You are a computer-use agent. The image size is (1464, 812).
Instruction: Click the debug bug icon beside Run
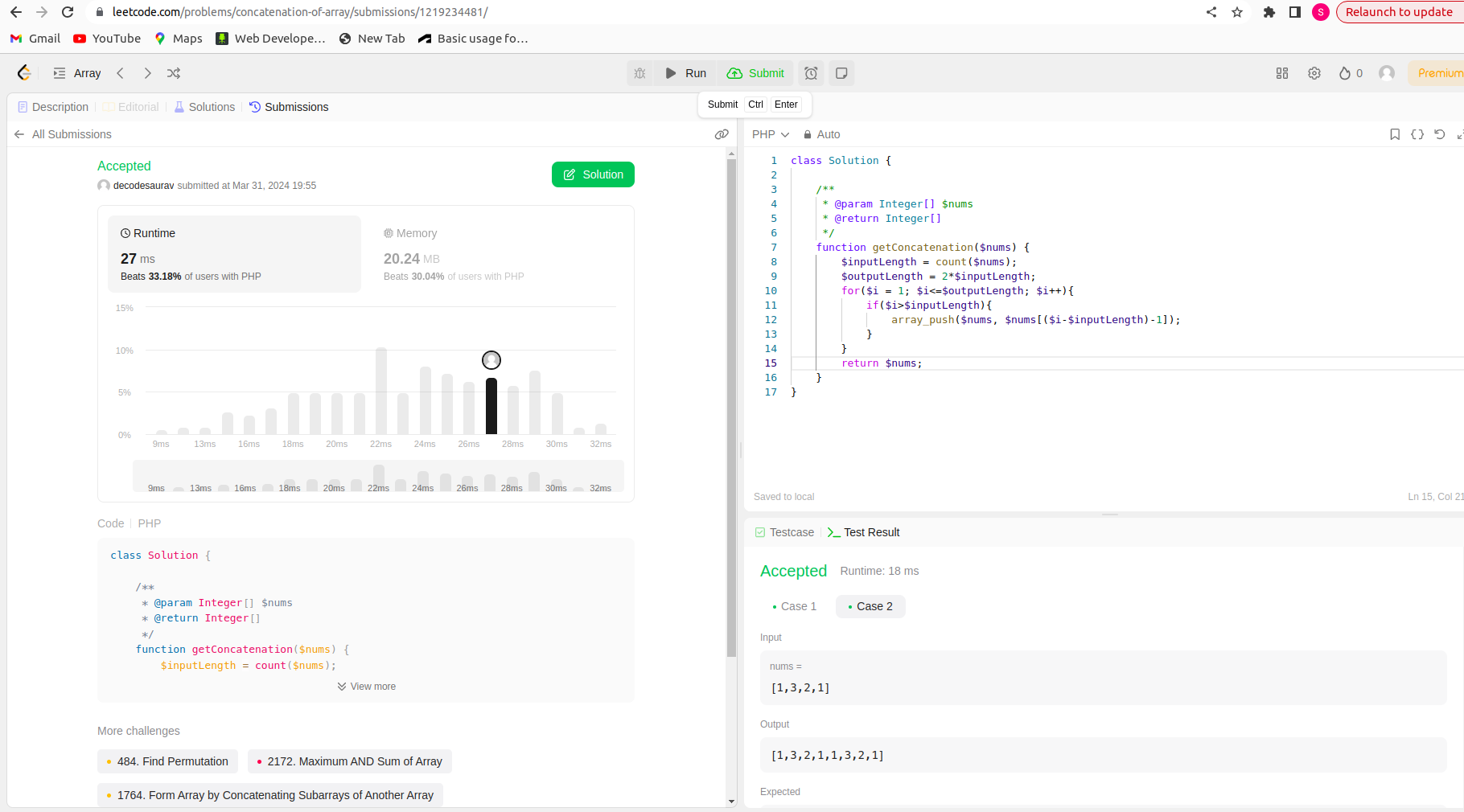pyautogui.click(x=639, y=73)
